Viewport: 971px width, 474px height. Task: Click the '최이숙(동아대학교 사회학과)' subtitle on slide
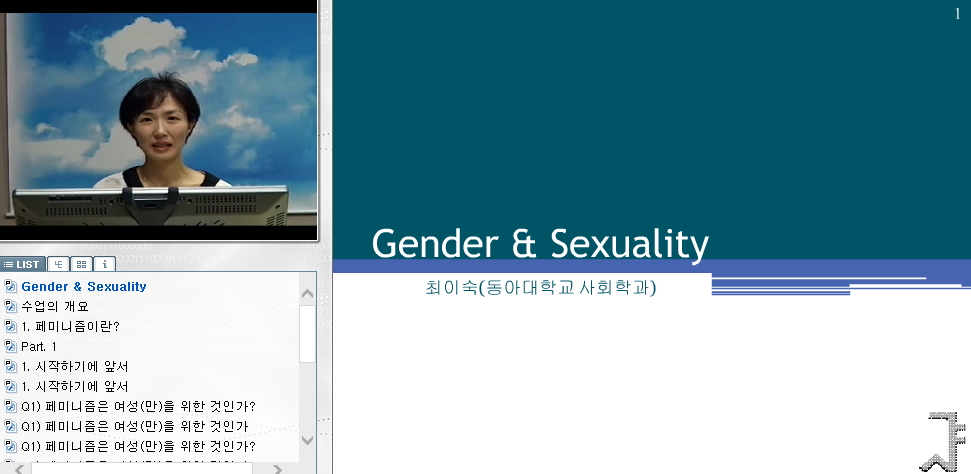(x=541, y=287)
